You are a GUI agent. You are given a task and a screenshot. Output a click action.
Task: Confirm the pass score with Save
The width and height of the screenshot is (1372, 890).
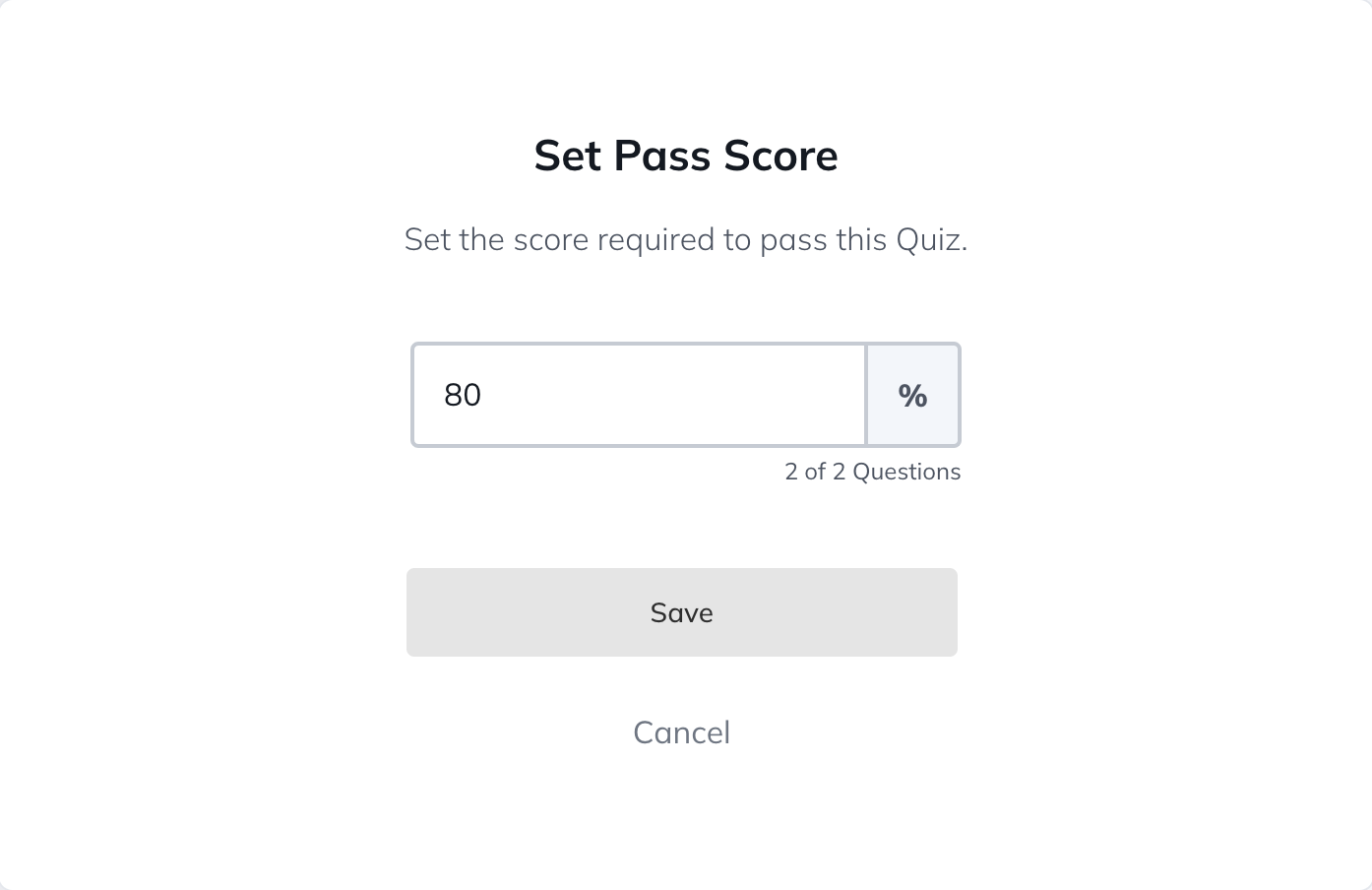click(x=681, y=612)
